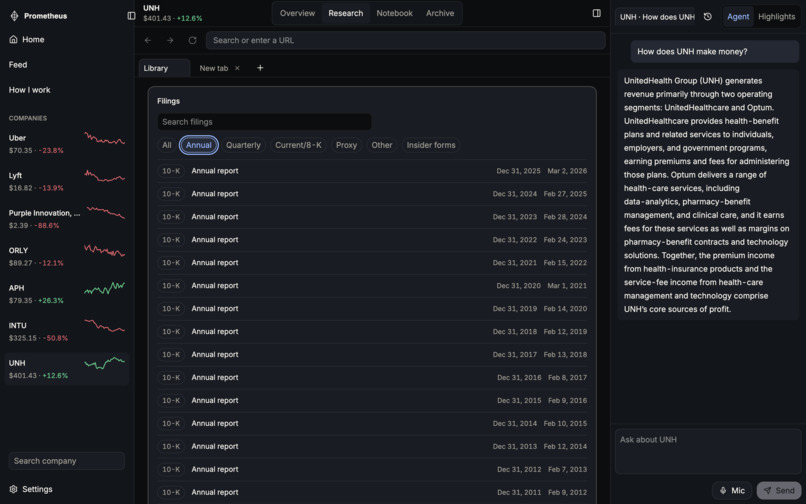Go back with the browser arrow
Image resolution: width=806 pixels, height=504 pixels.
pos(148,40)
